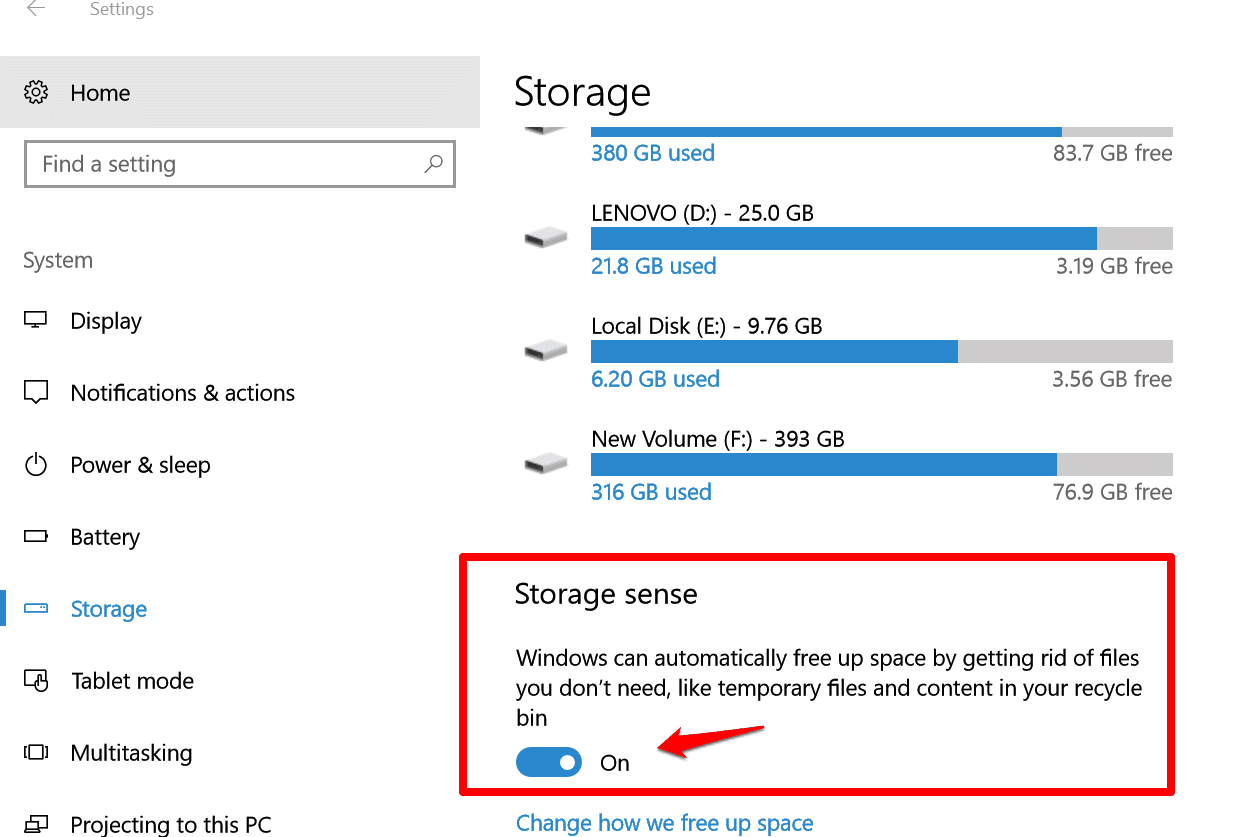Click the Projecting to this PC icon
Screen dimensions: 1243x837
pos(36,823)
